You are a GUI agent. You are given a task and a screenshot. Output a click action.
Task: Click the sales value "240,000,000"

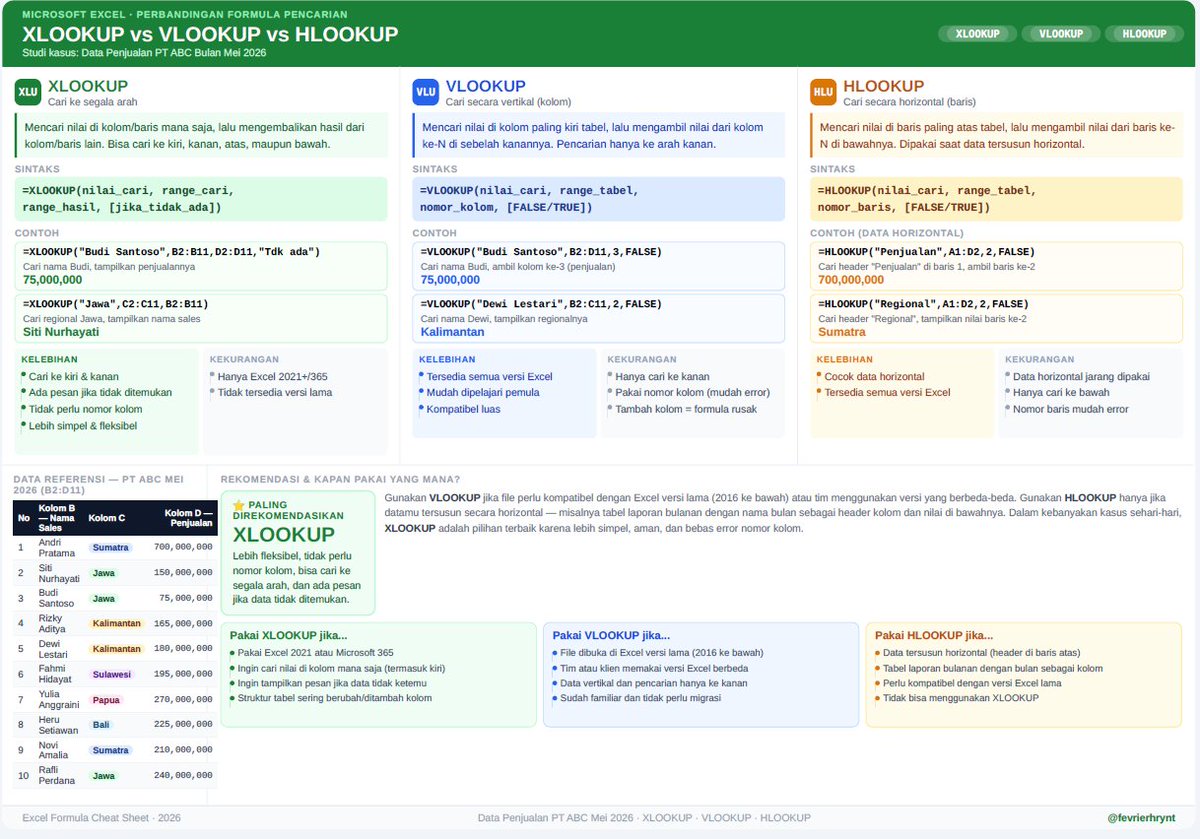click(184, 776)
